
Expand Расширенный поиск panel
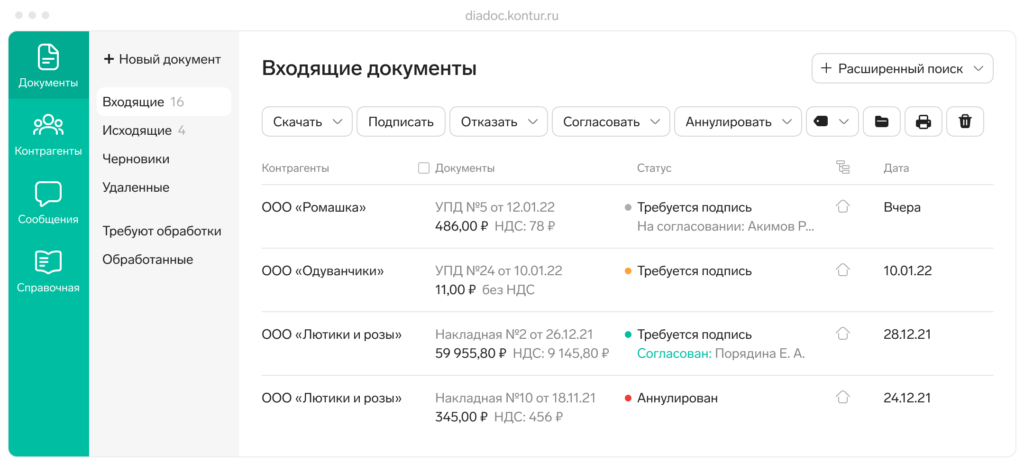click(x=902, y=69)
